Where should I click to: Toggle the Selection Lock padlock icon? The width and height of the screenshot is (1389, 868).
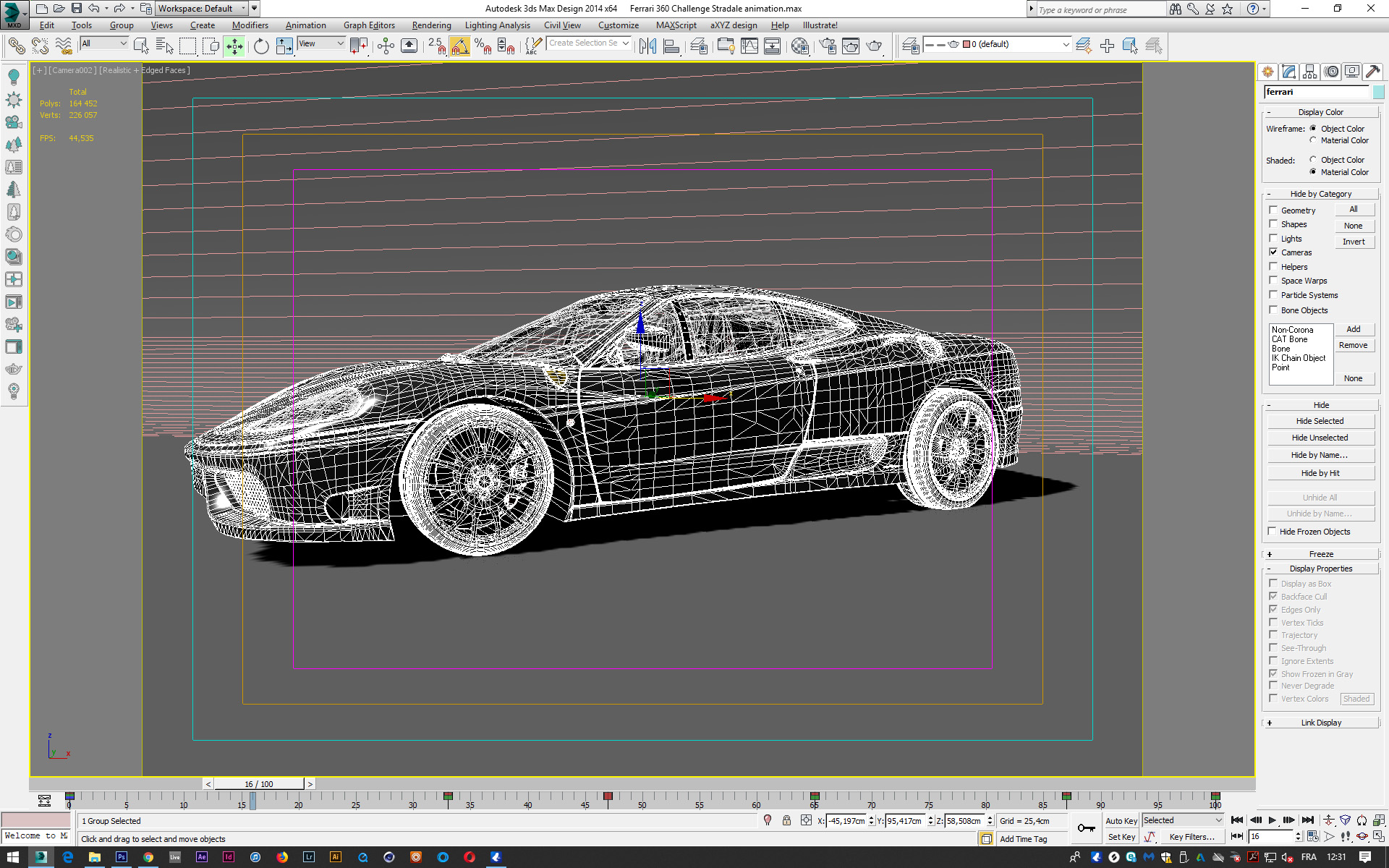[786, 820]
